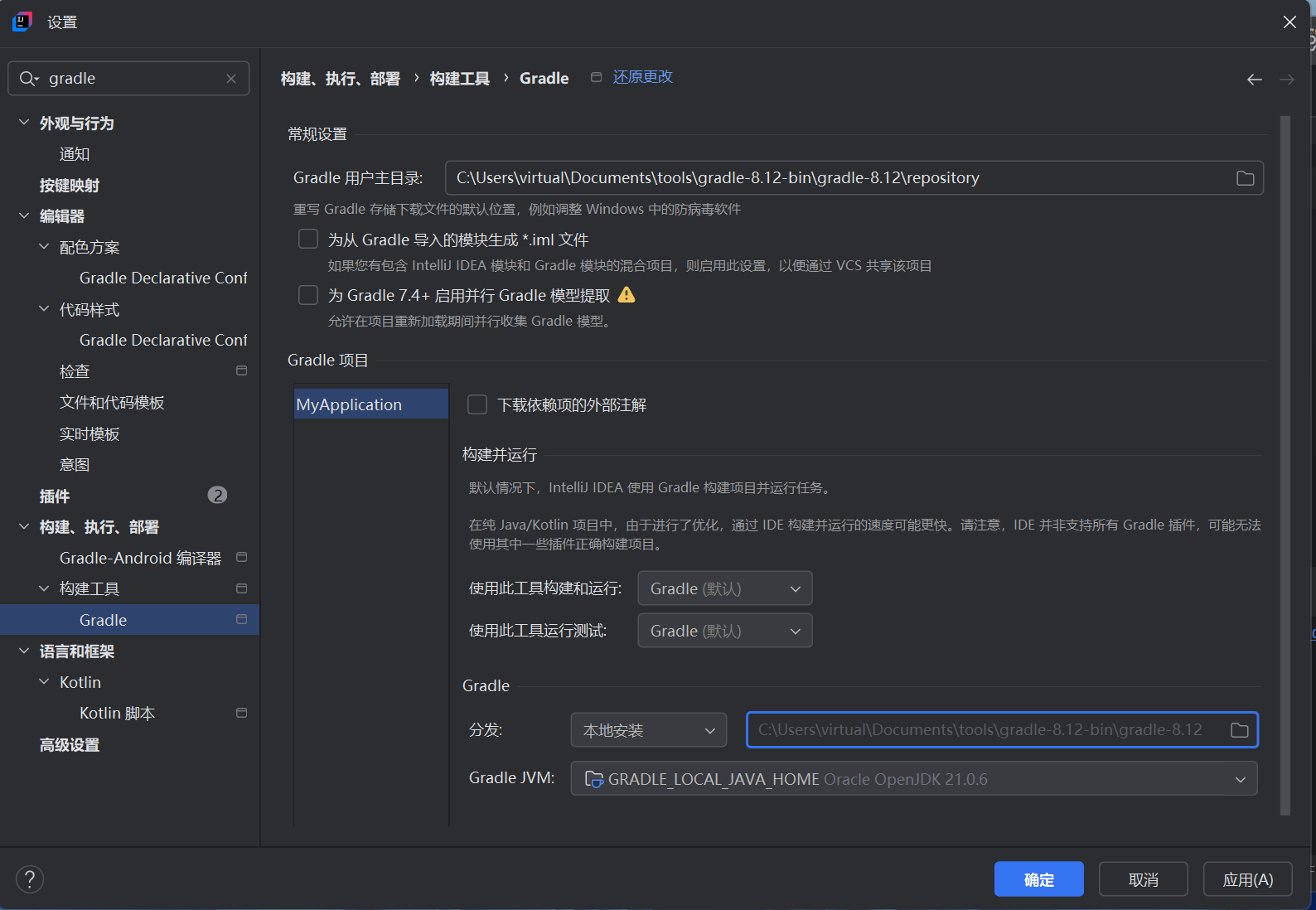
Task: Open 插件 settings page
Action: (x=55, y=496)
